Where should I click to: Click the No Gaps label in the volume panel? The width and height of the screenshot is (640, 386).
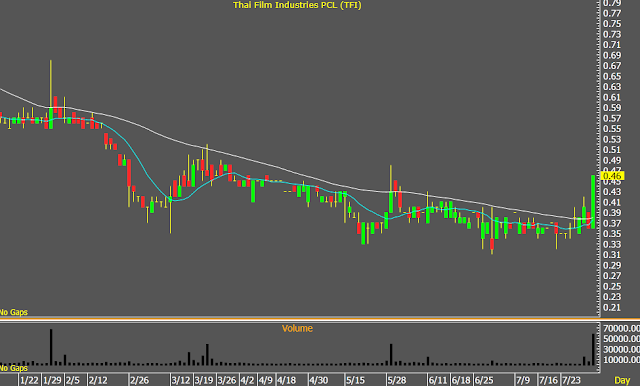13,368
